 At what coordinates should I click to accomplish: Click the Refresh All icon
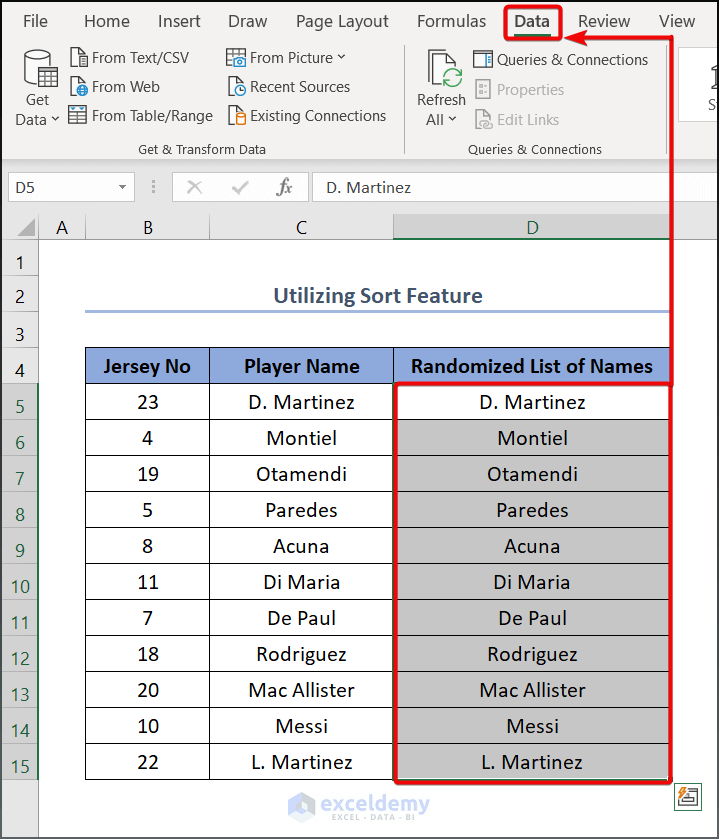pos(444,68)
